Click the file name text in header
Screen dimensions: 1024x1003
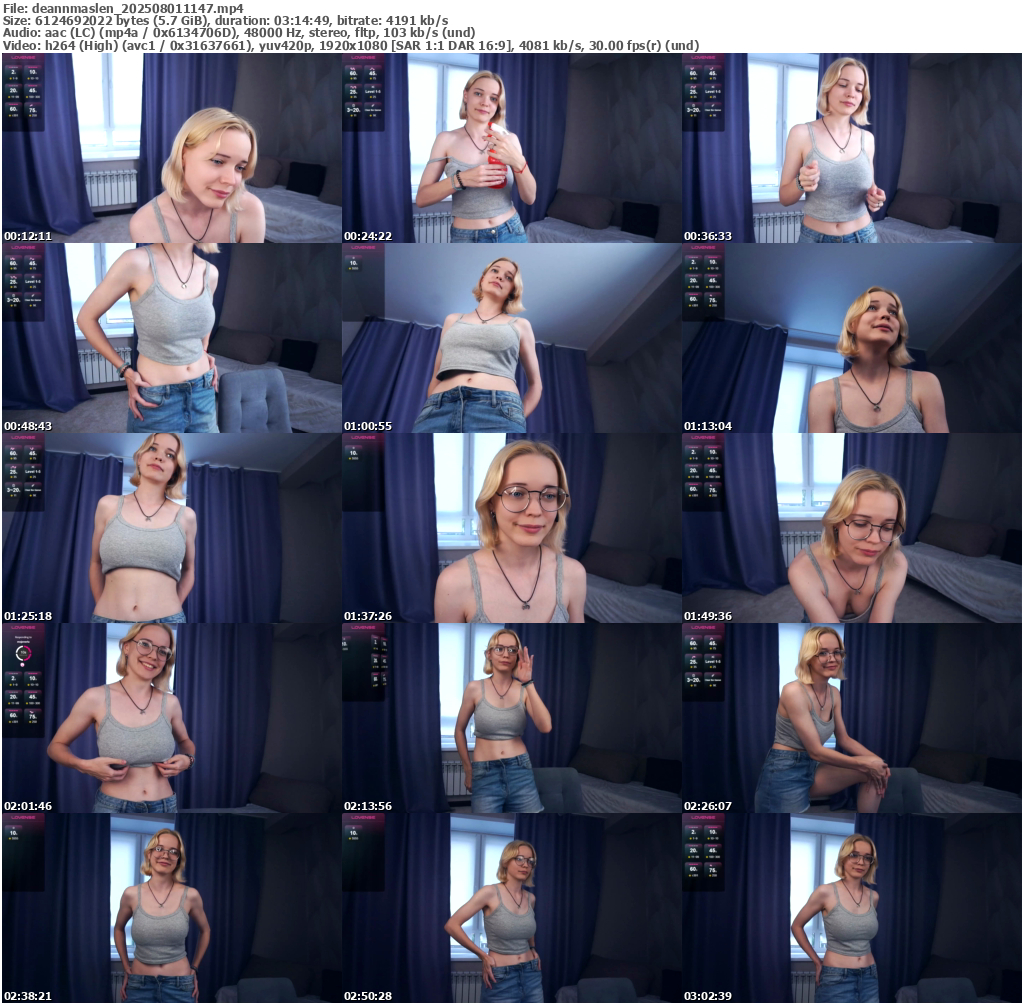coord(124,7)
